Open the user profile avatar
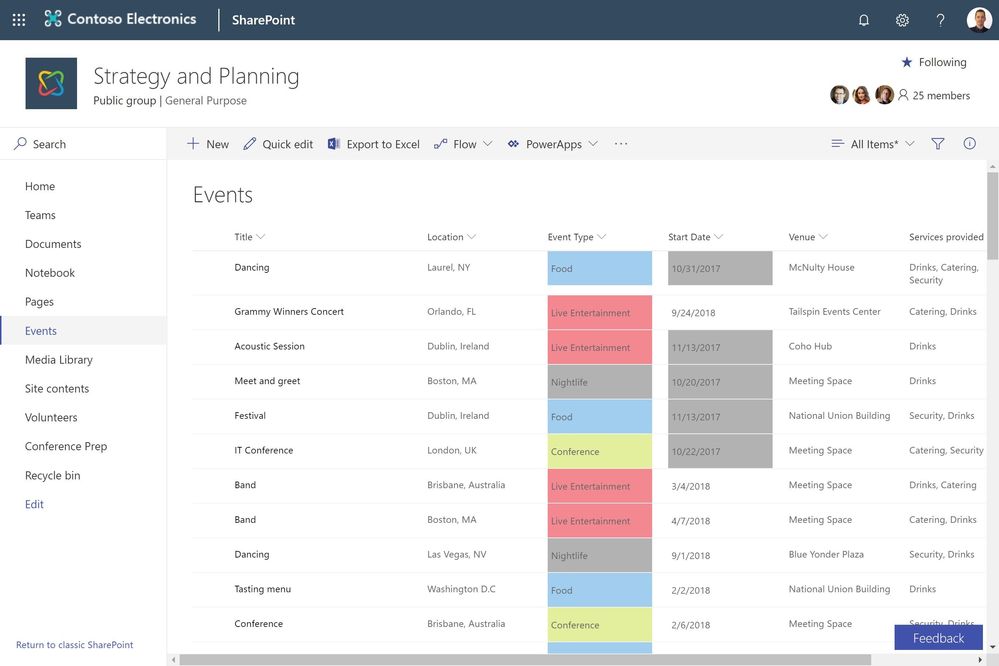This screenshot has height=666, width=999. (979, 20)
